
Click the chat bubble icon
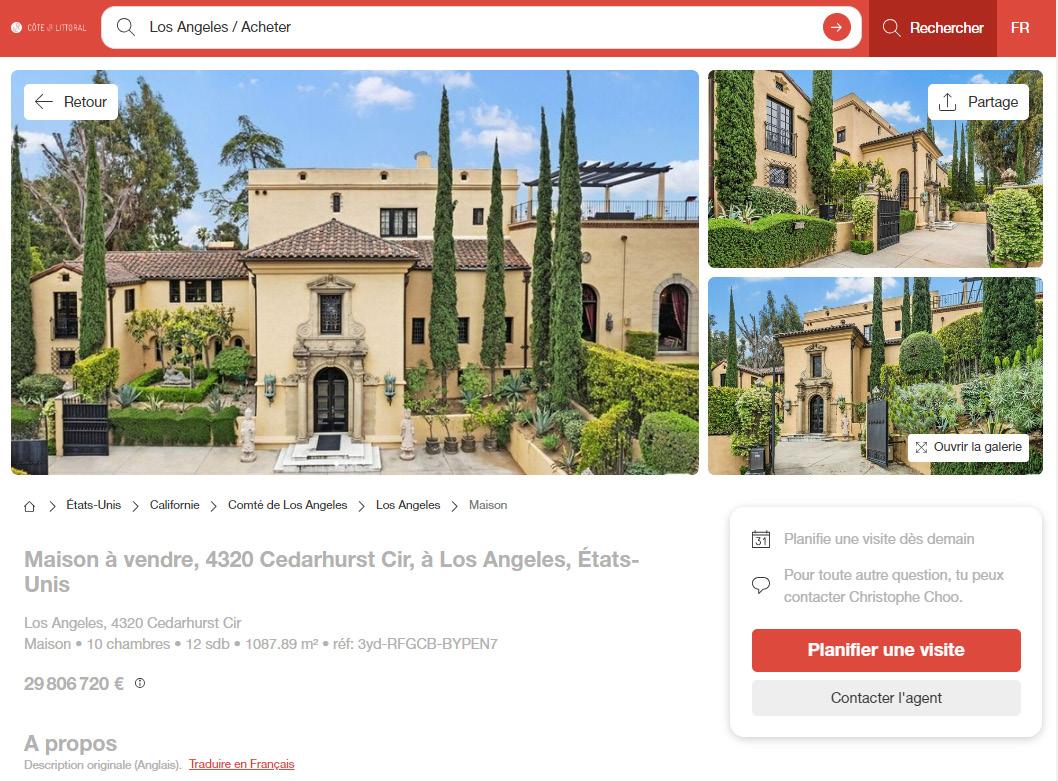coord(760,585)
